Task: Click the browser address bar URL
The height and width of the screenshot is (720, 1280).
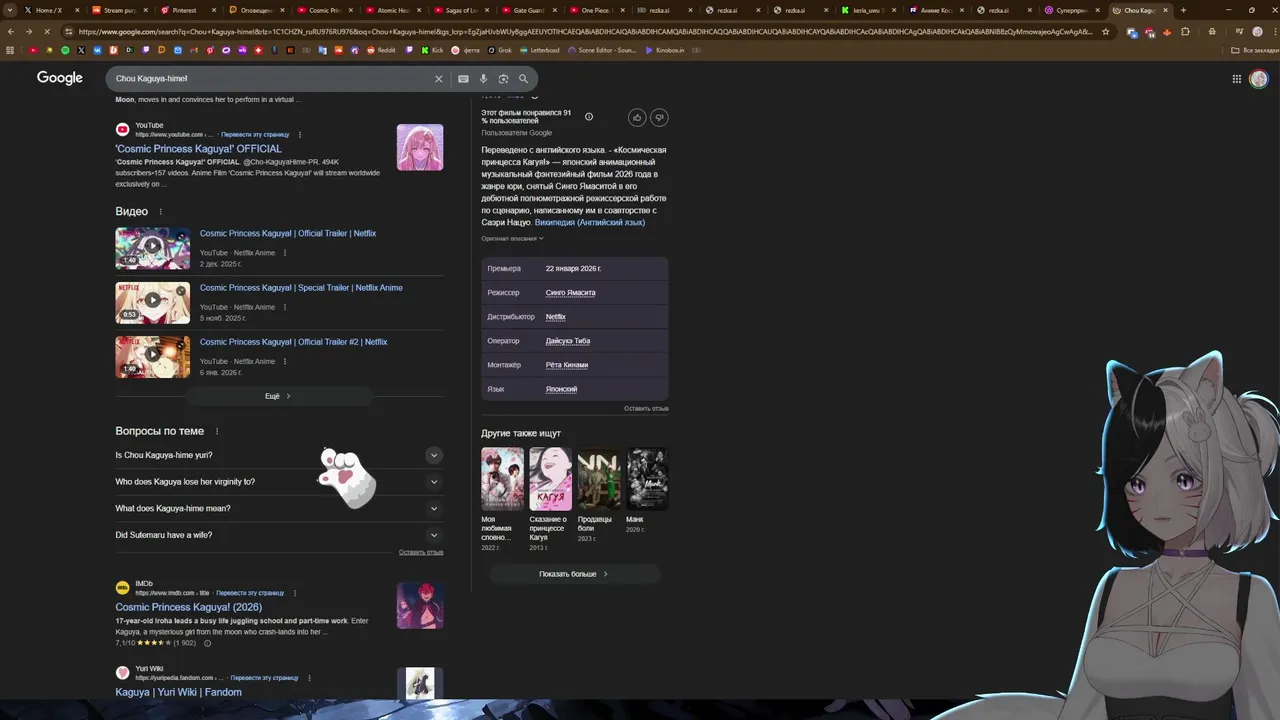Action: point(585,31)
